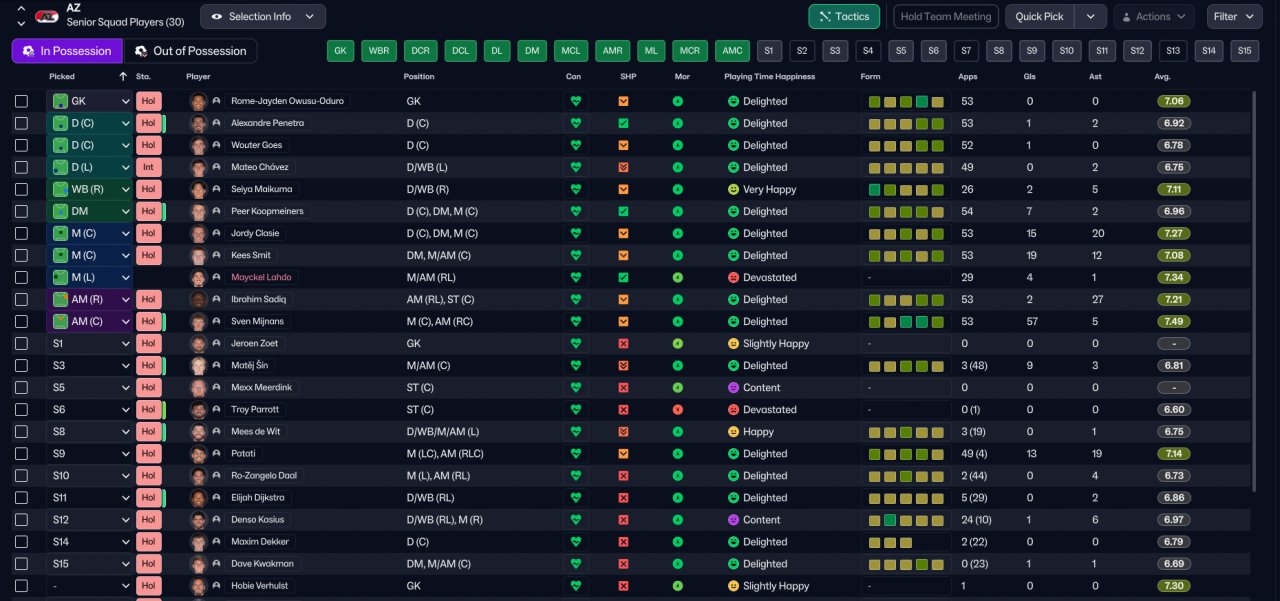Click the Picked column sort arrow
Viewport: 1280px width, 601px height.
click(123, 77)
